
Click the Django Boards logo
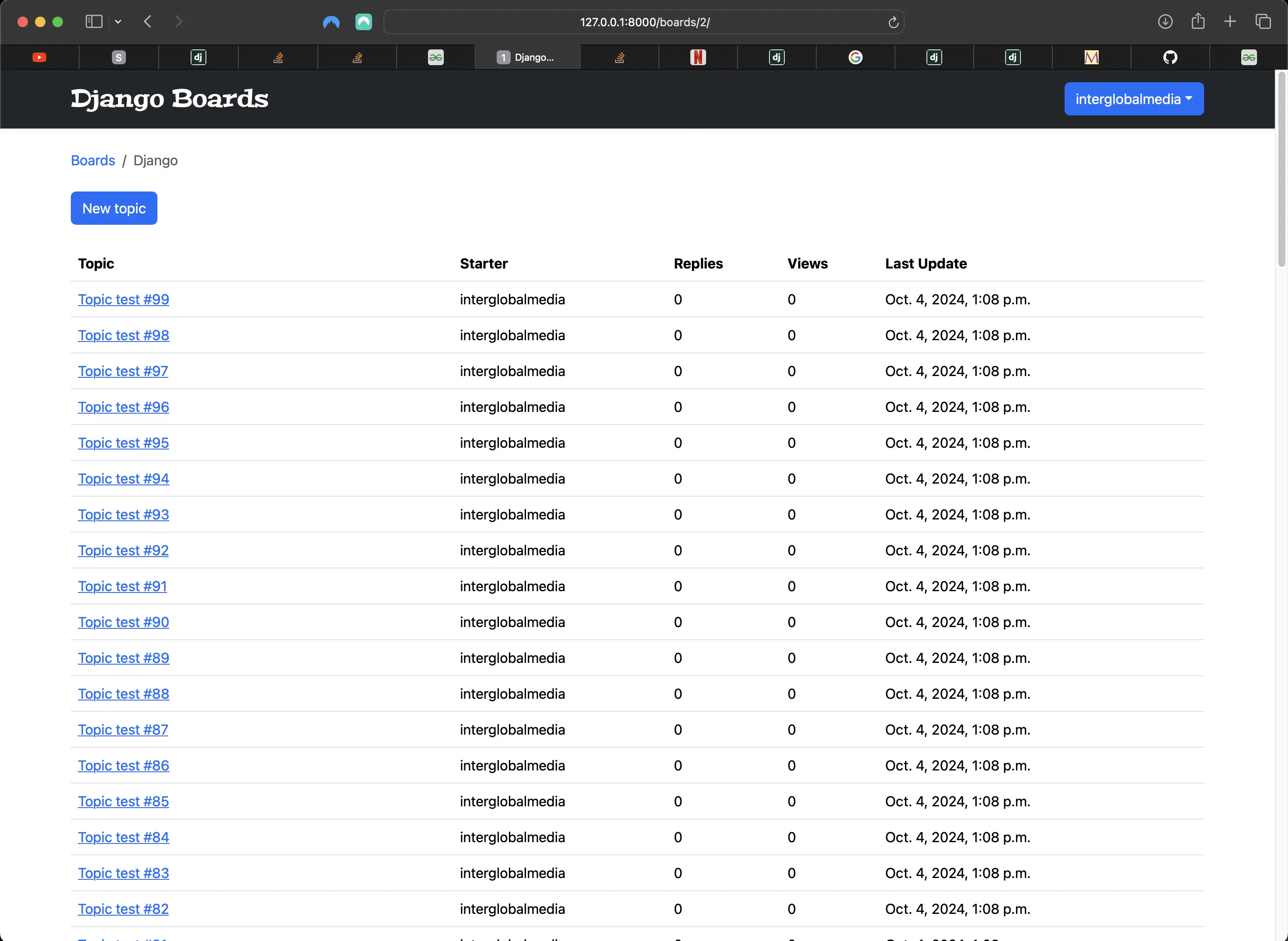point(169,98)
